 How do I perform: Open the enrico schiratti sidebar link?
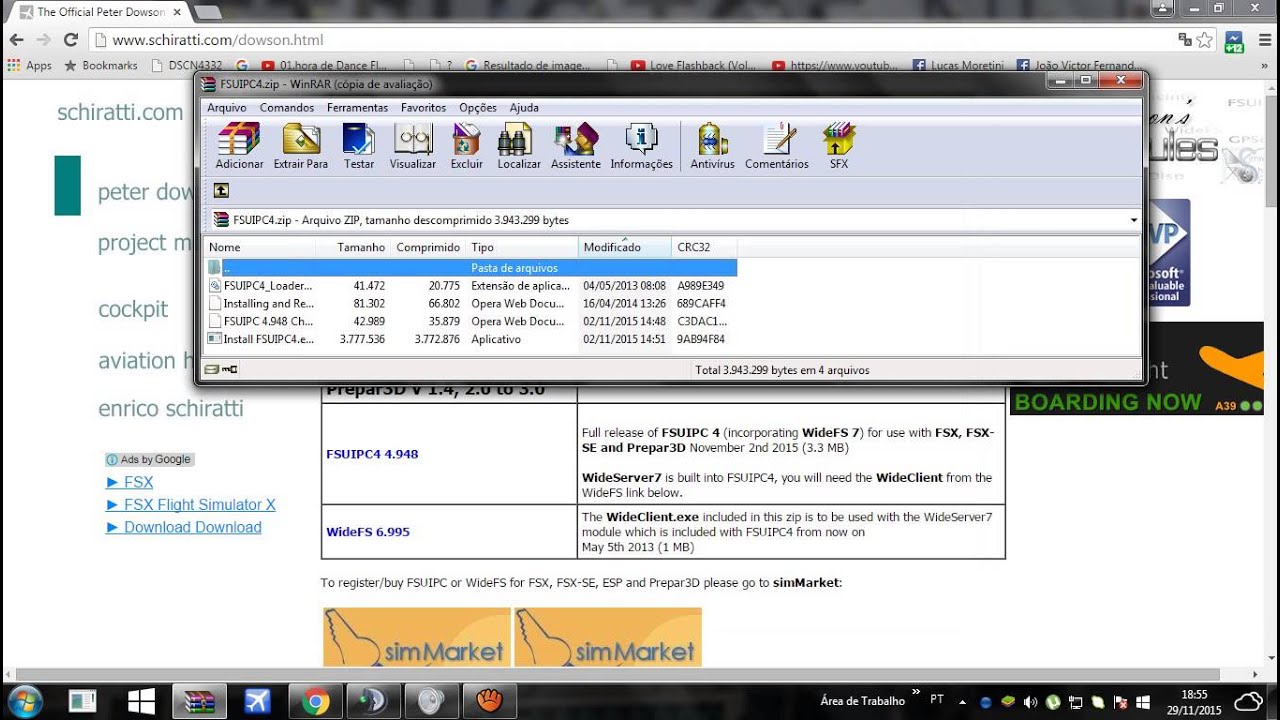(171, 408)
